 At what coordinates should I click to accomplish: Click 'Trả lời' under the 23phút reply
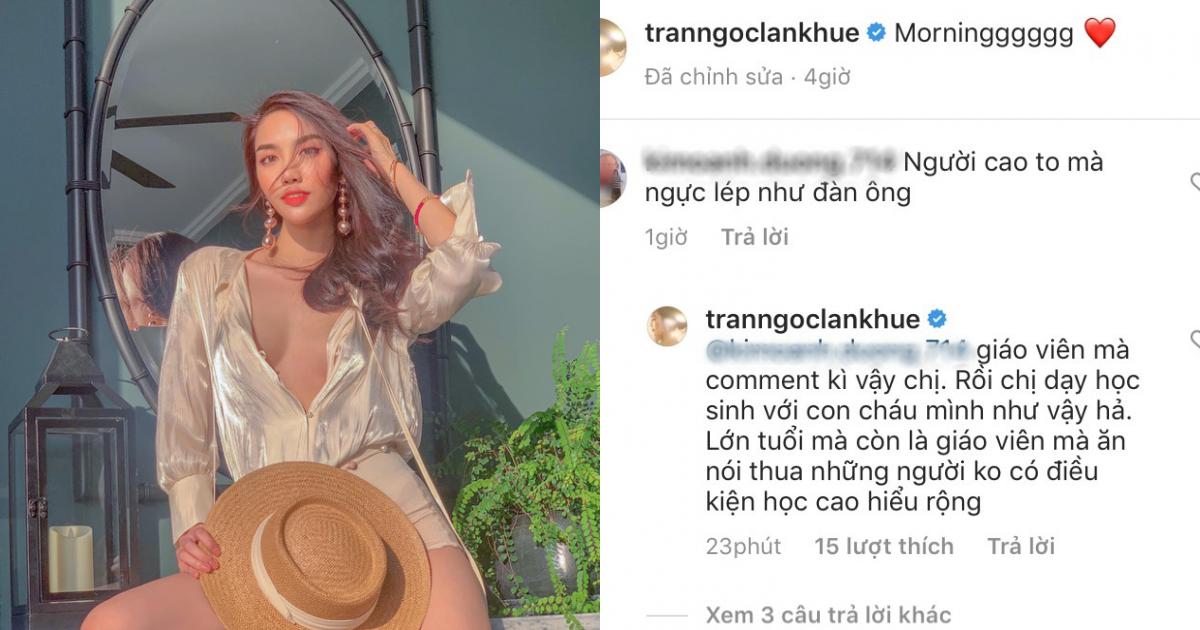[1021, 546]
